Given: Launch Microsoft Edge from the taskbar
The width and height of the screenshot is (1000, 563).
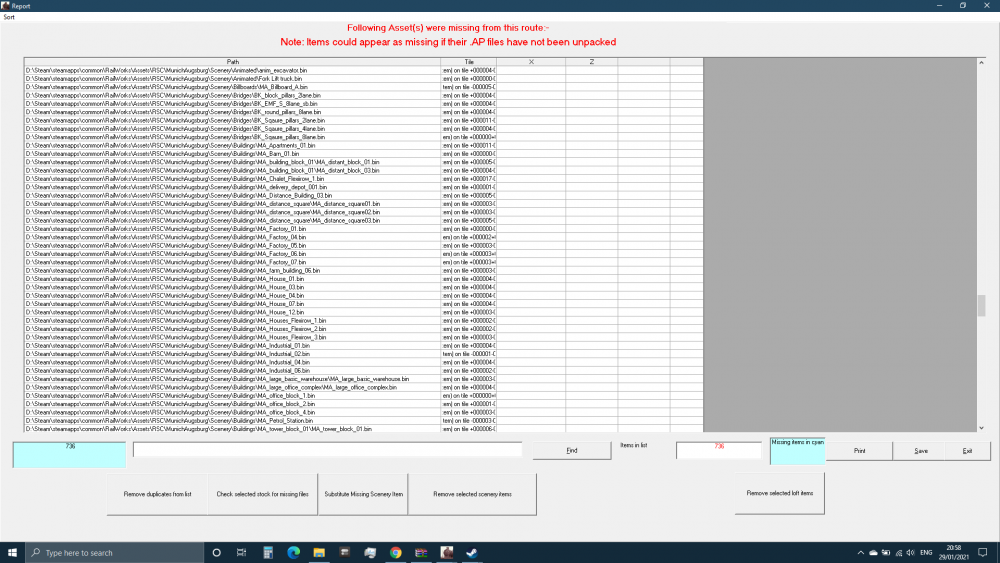Looking at the screenshot, I should tap(293, 553).
